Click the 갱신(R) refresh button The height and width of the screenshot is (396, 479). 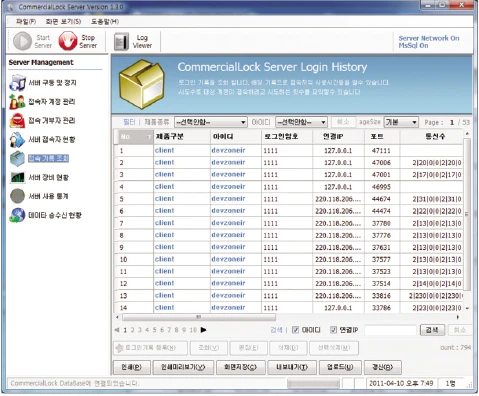[x=383, y=367]
